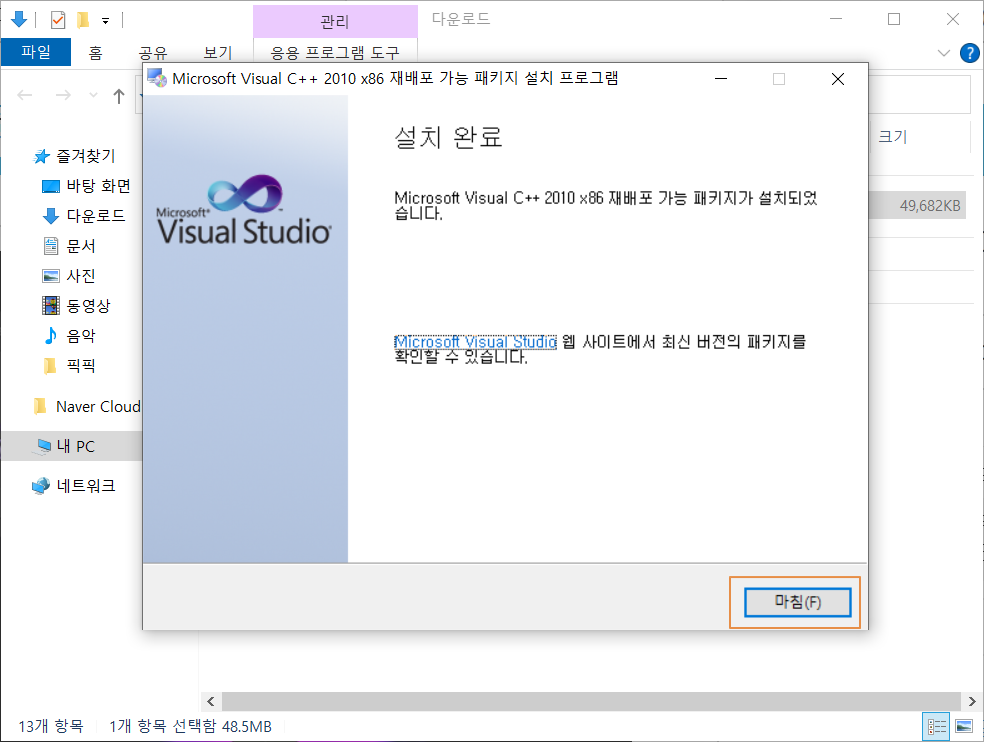Click the 1개 항목 선택함 48.5MB status text

click(191, 726)
